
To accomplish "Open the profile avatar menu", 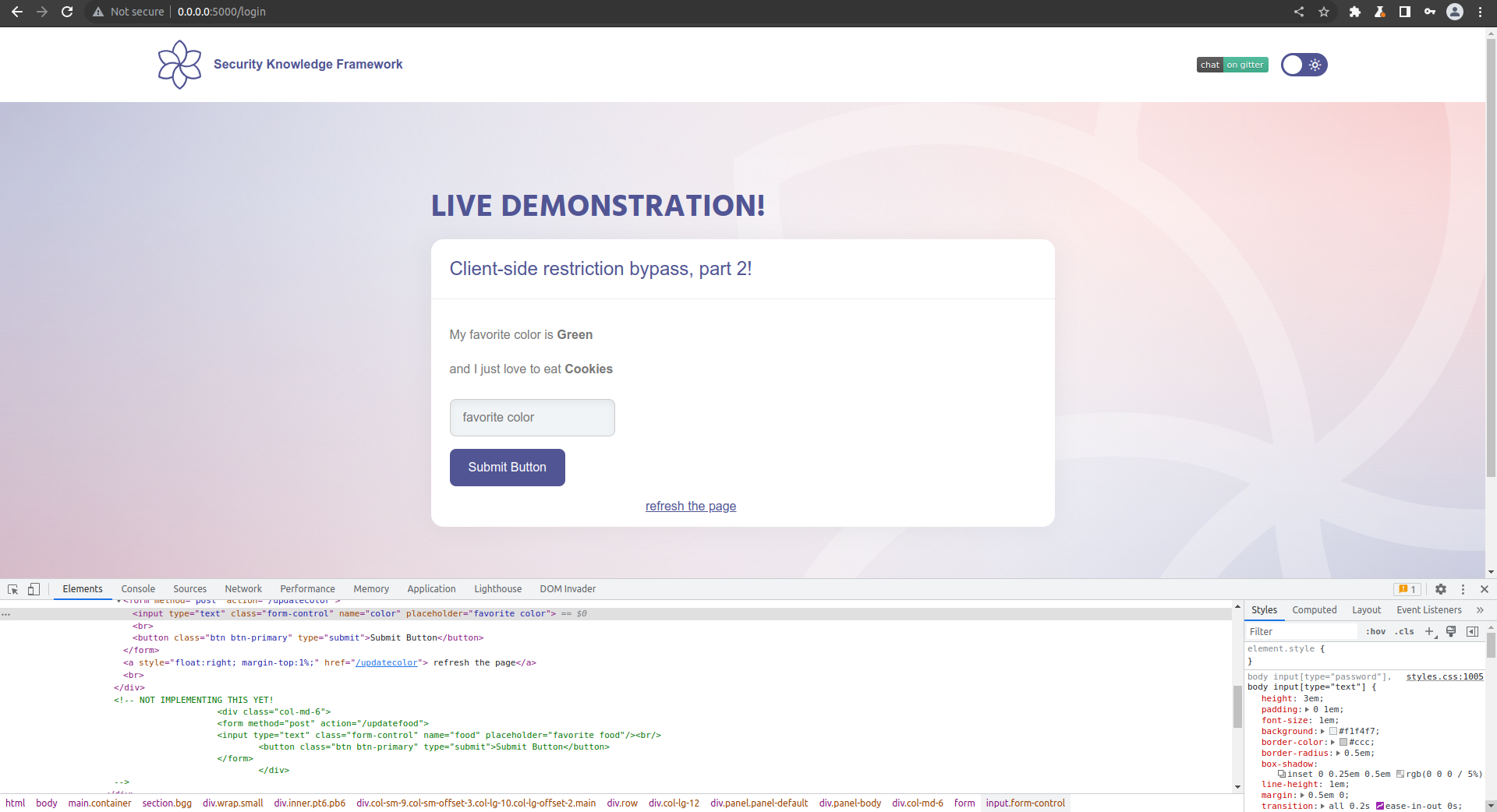I will [x=1455, y=12].
